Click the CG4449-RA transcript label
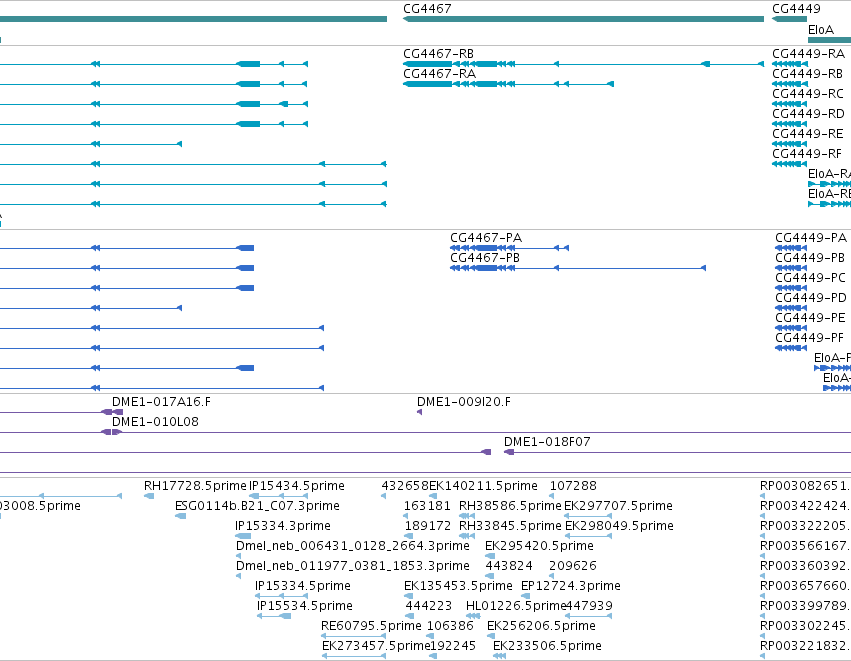The image size is (851, 661). click(809, 54)
